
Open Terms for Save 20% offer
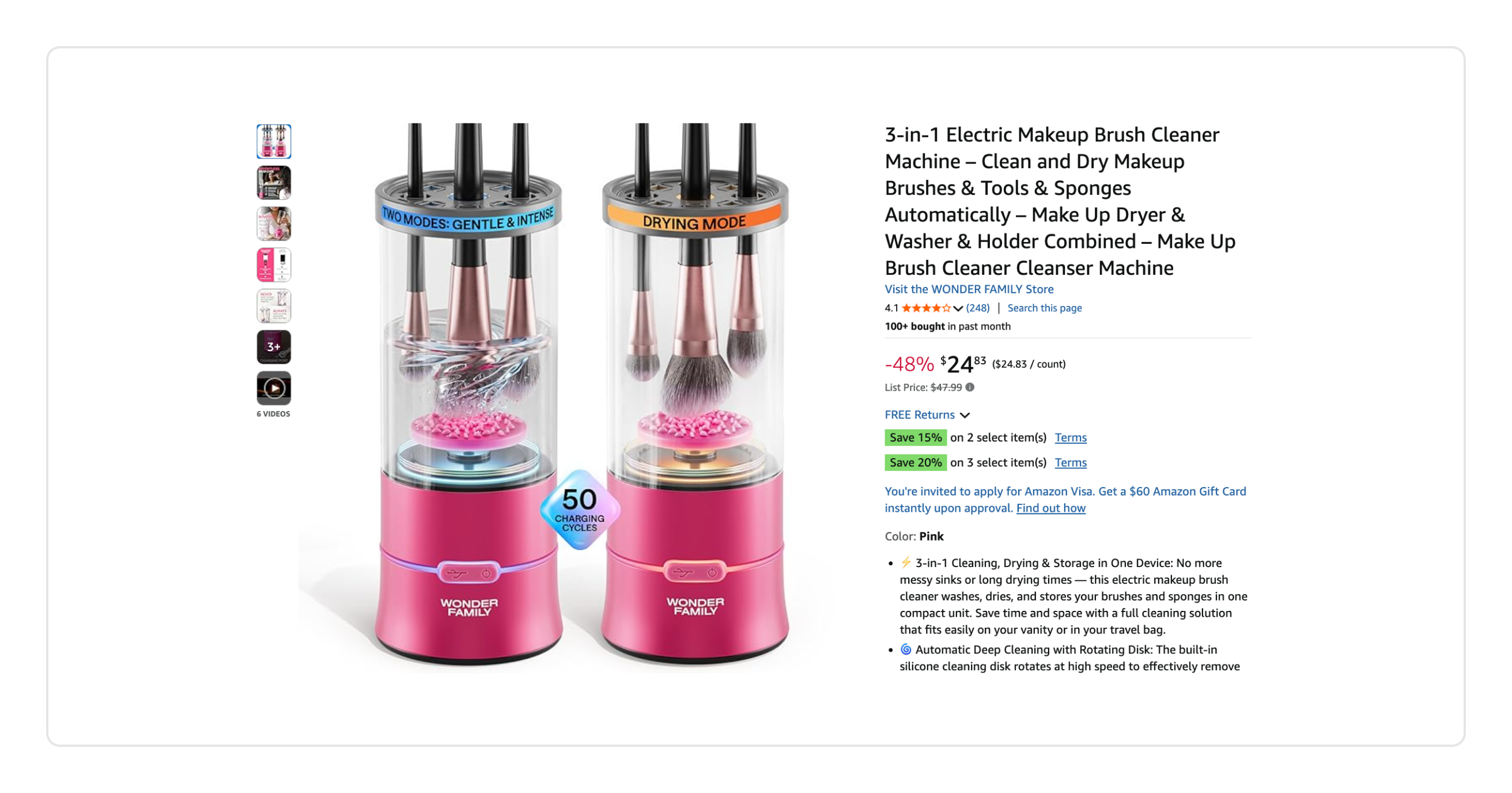pyautogui.click(x=1071, y=463)
